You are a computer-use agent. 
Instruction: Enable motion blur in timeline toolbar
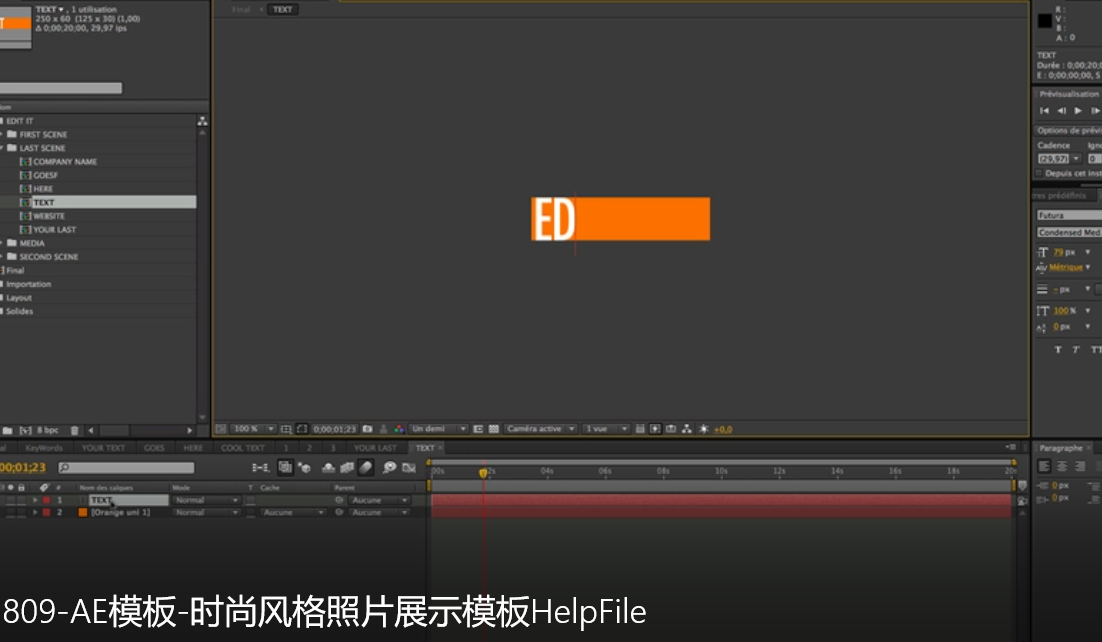tap(366, 467)
